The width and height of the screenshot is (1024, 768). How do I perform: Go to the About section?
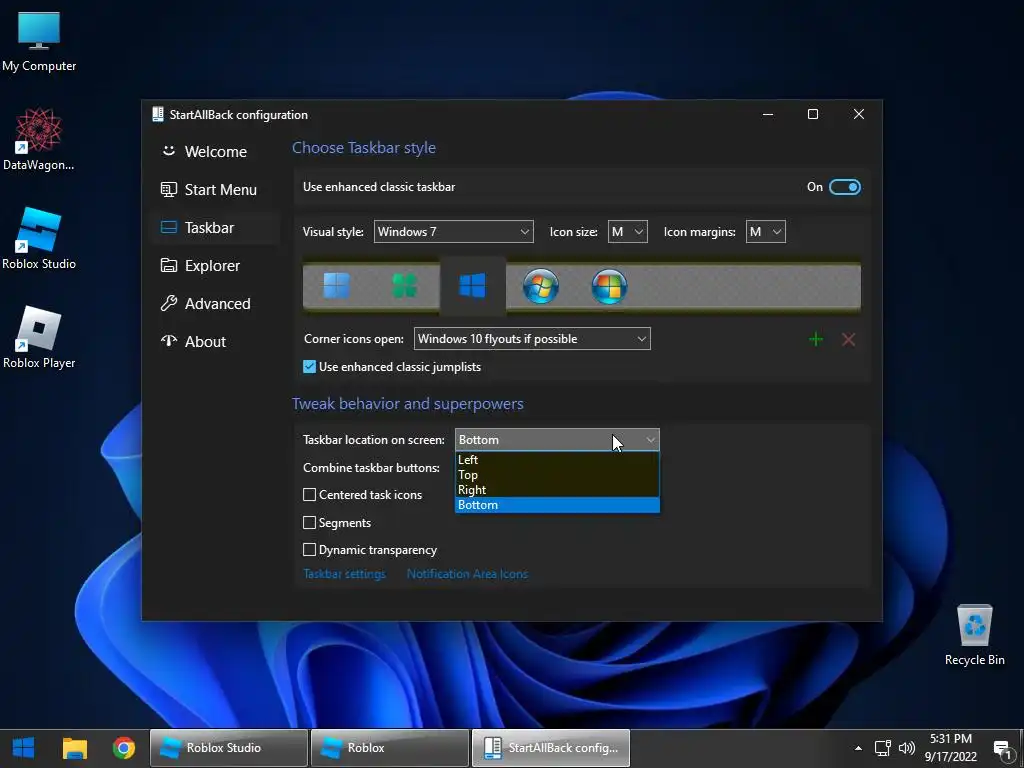click(x=215, y=342)
